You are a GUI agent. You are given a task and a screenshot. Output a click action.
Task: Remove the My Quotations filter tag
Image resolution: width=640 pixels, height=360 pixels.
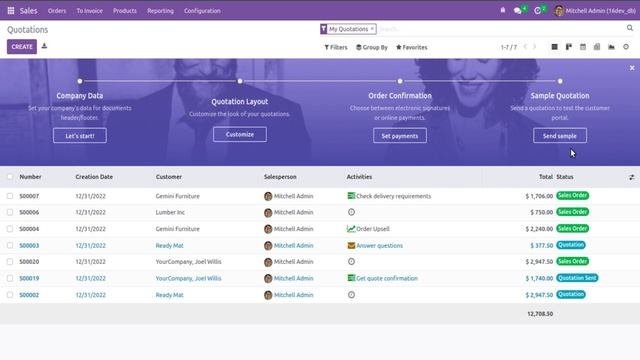(x=372, y=29)
